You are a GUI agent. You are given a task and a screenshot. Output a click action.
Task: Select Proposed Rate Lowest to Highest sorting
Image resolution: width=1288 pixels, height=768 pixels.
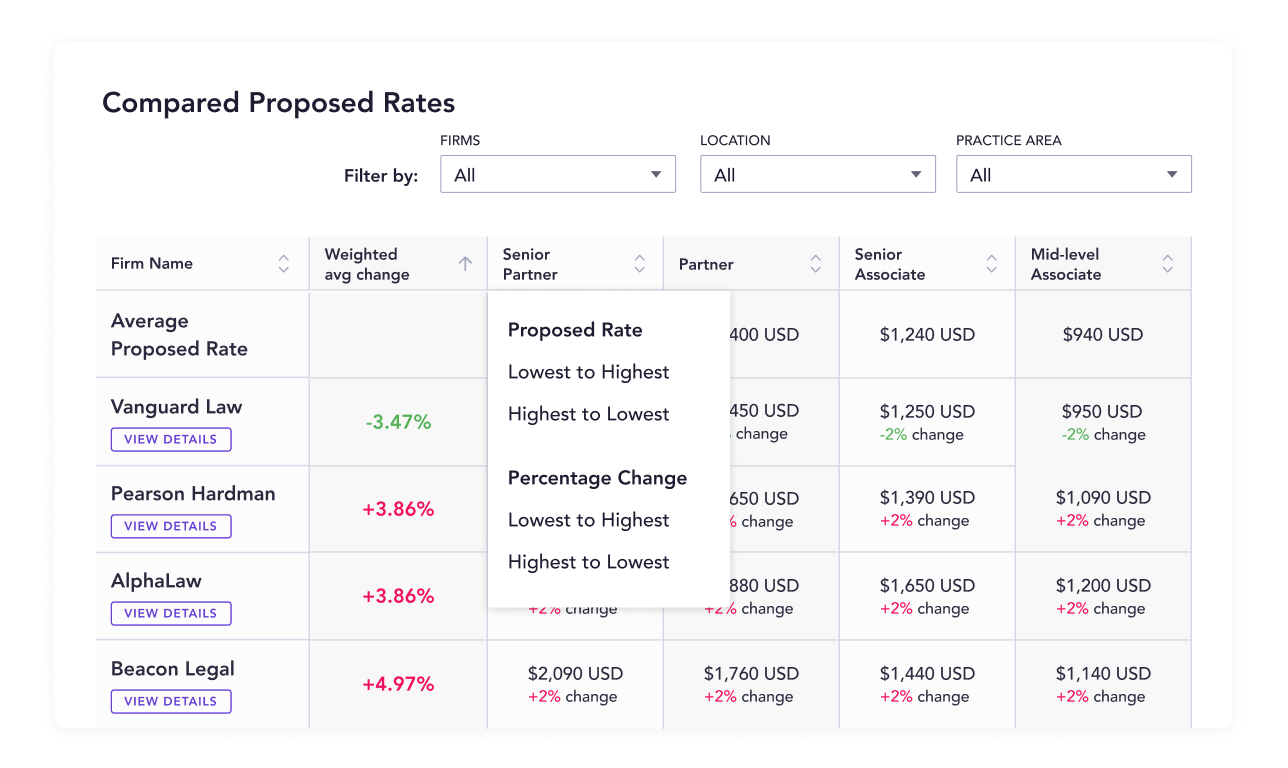coord(588,371)
